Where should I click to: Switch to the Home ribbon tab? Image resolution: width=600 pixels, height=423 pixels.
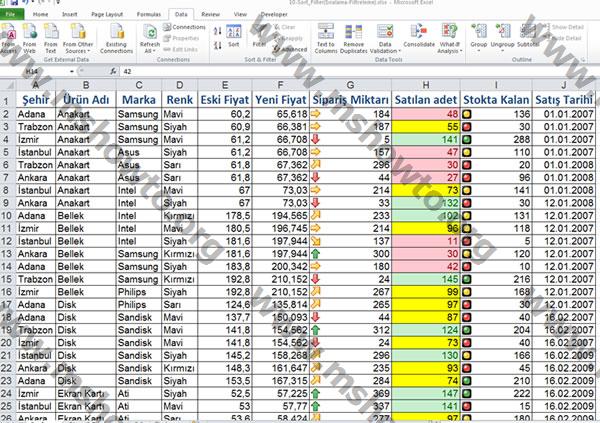(x=41, y=14)
